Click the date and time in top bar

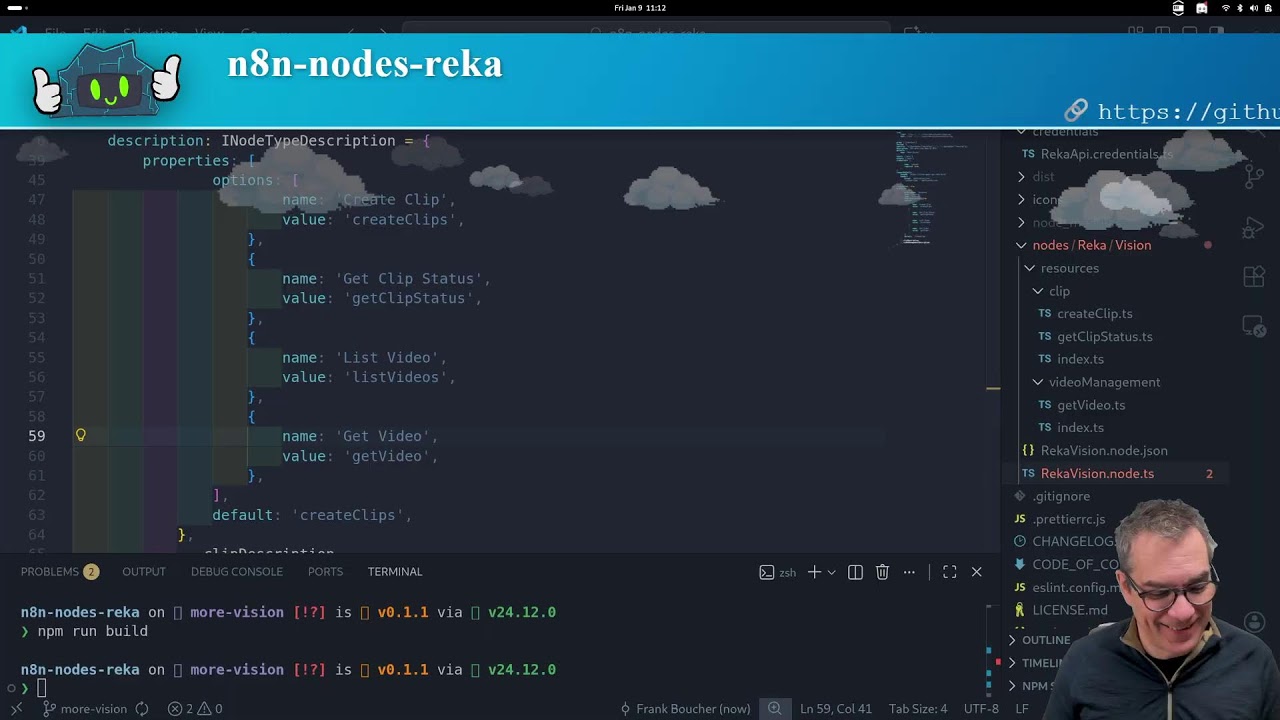point(640,8)
